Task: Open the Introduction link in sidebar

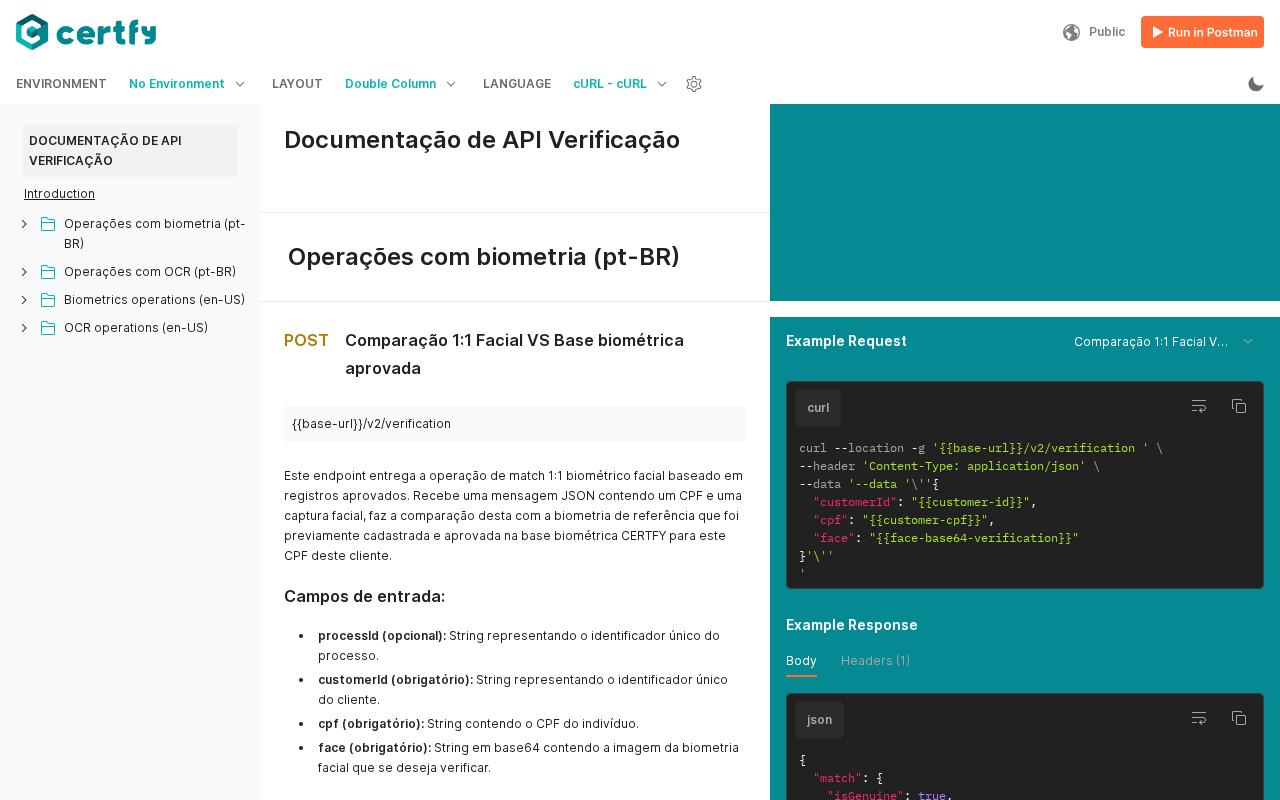Action: (x=59, y=194)
